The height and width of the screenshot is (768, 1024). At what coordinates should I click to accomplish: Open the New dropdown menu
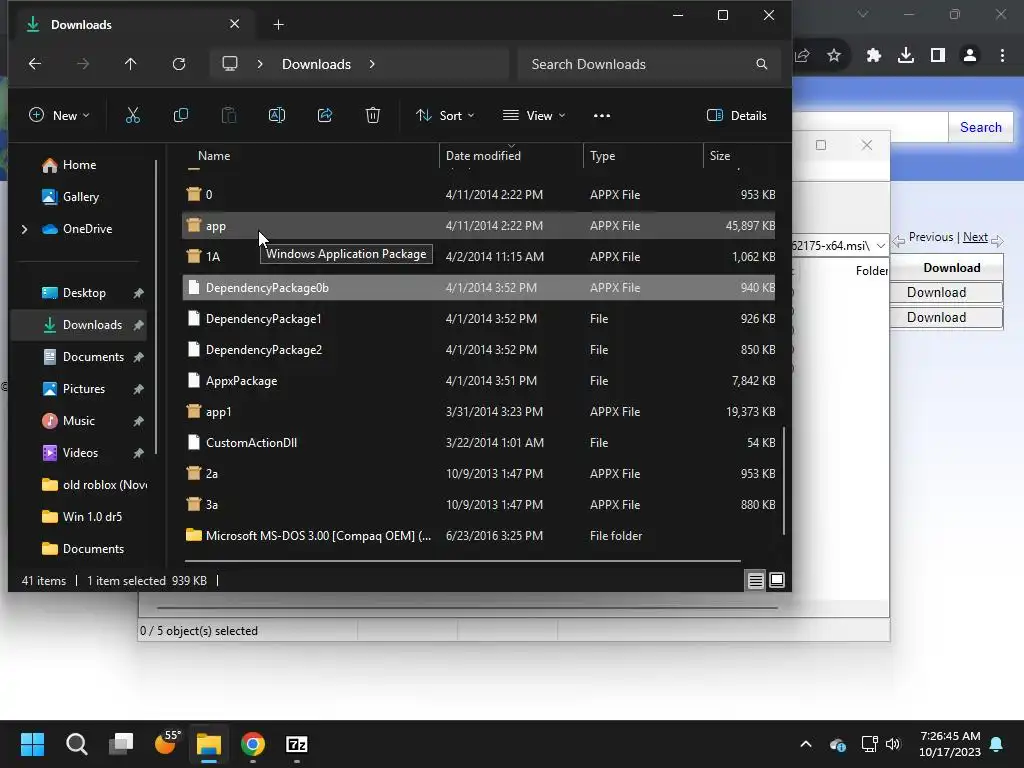[x=59, y=116]
